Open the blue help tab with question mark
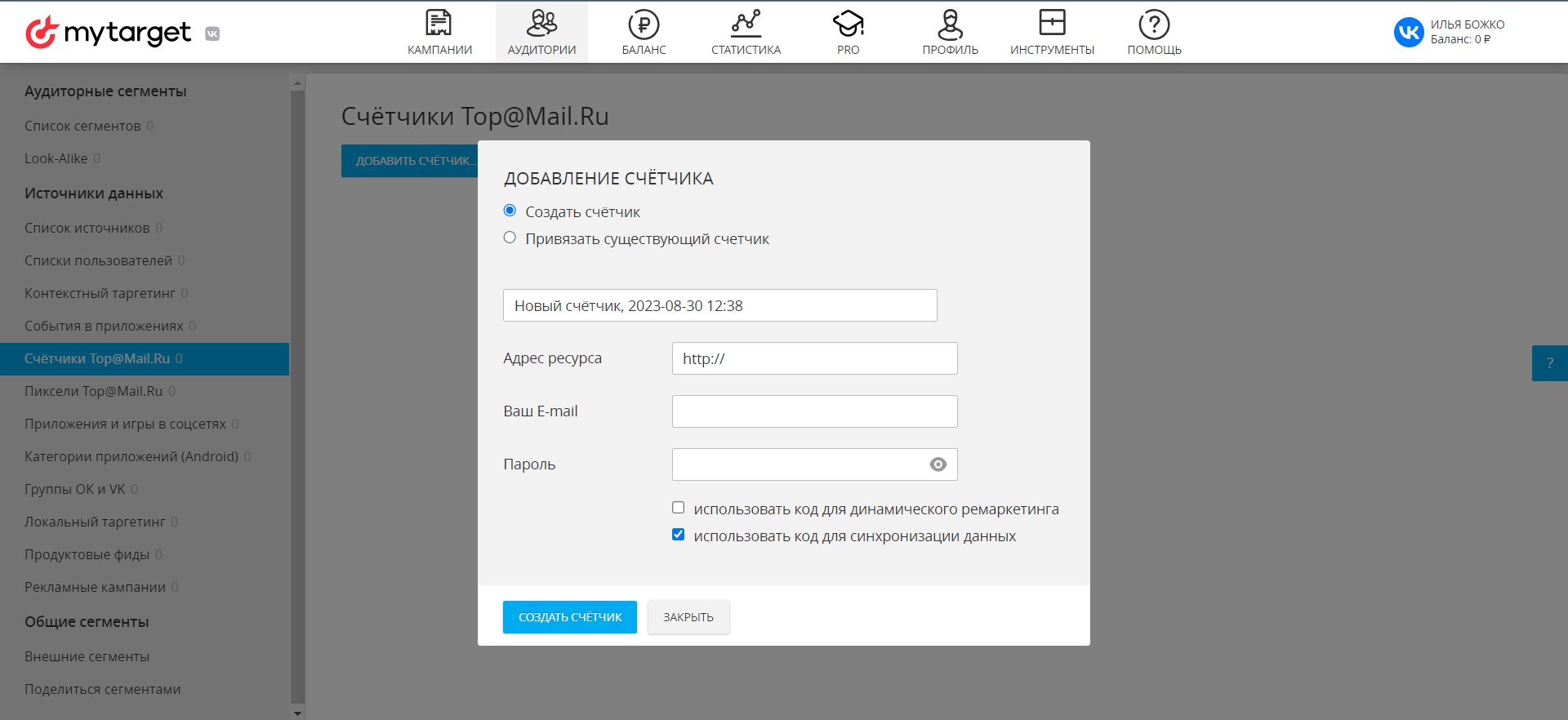 pos(1549,363)
